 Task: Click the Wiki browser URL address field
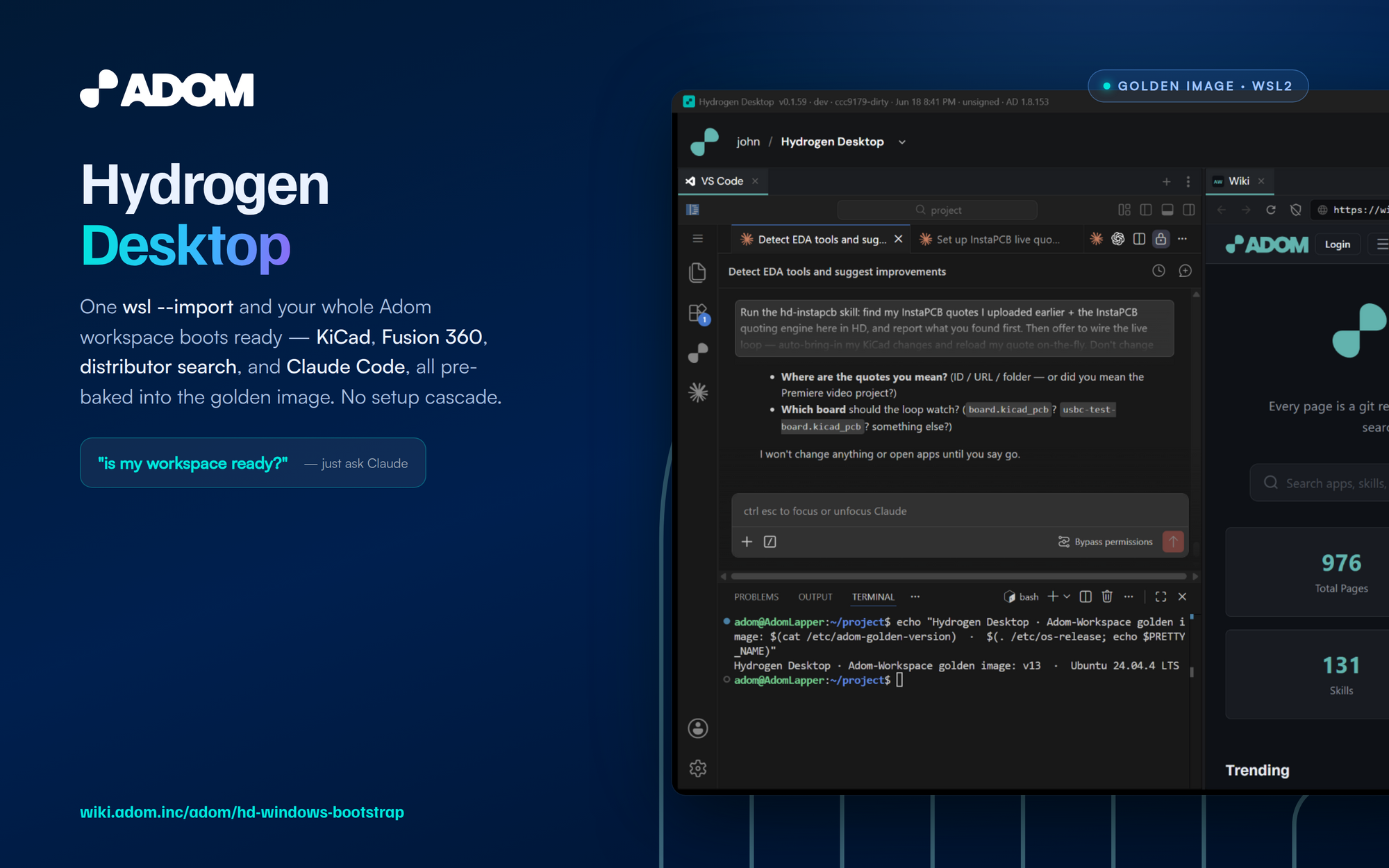[x=1350, y=210]
